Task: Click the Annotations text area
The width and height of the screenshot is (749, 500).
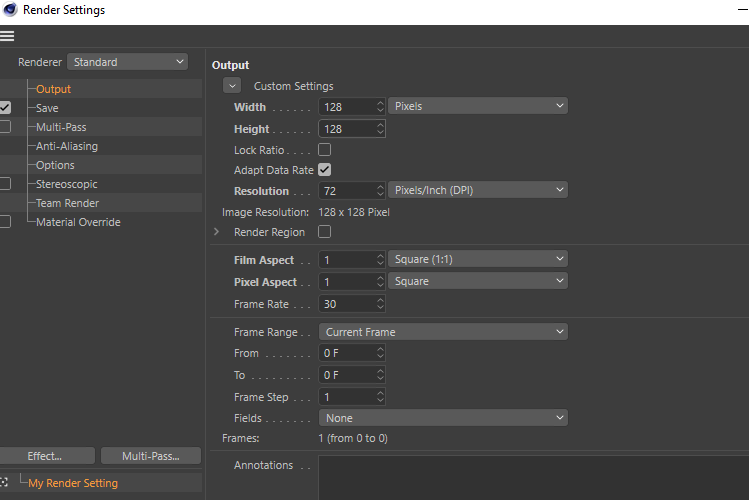Action: pyautogui.click(x=534, y=478)
